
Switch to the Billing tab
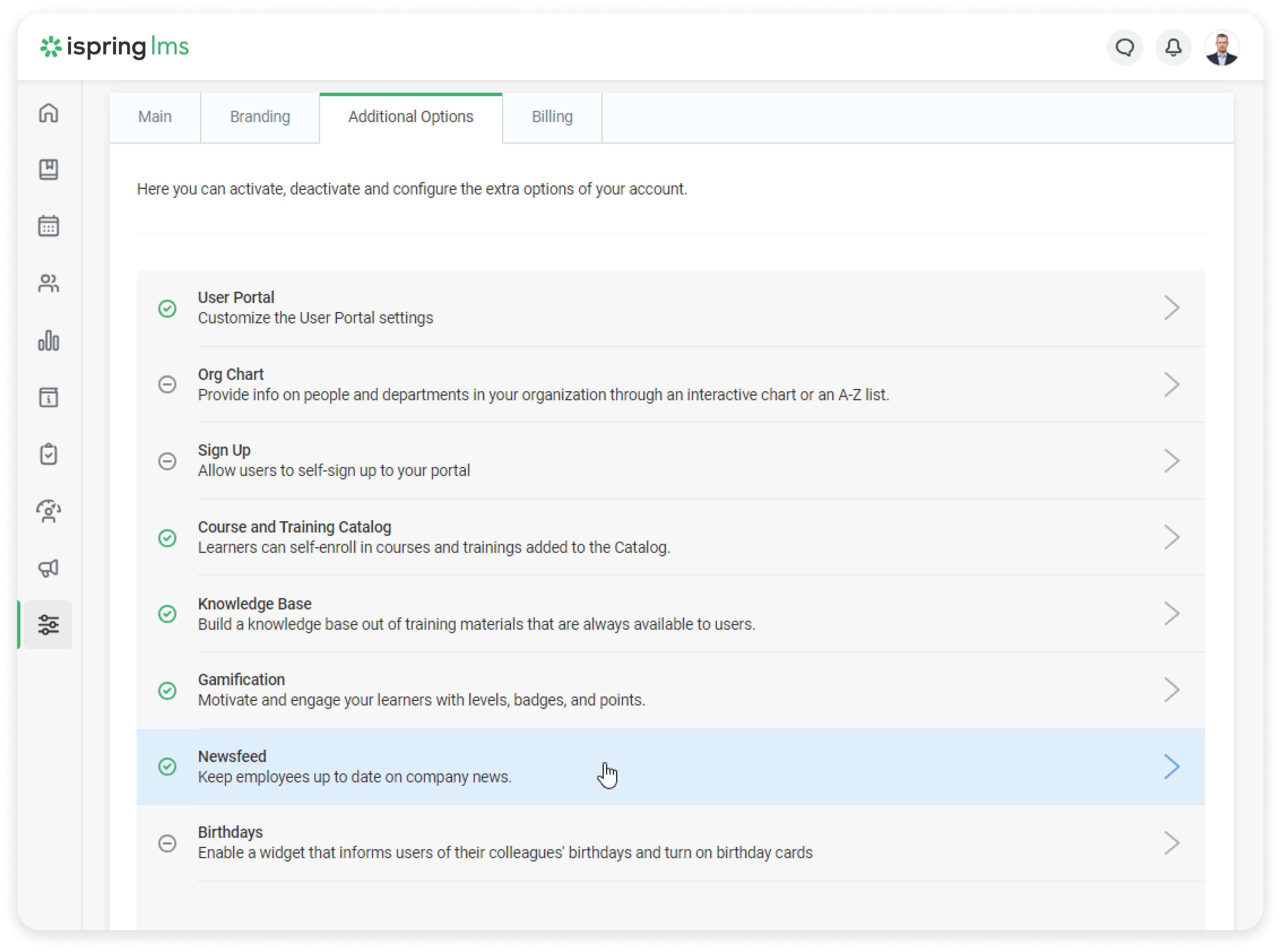pyautogui.click(x=551, y=117)
